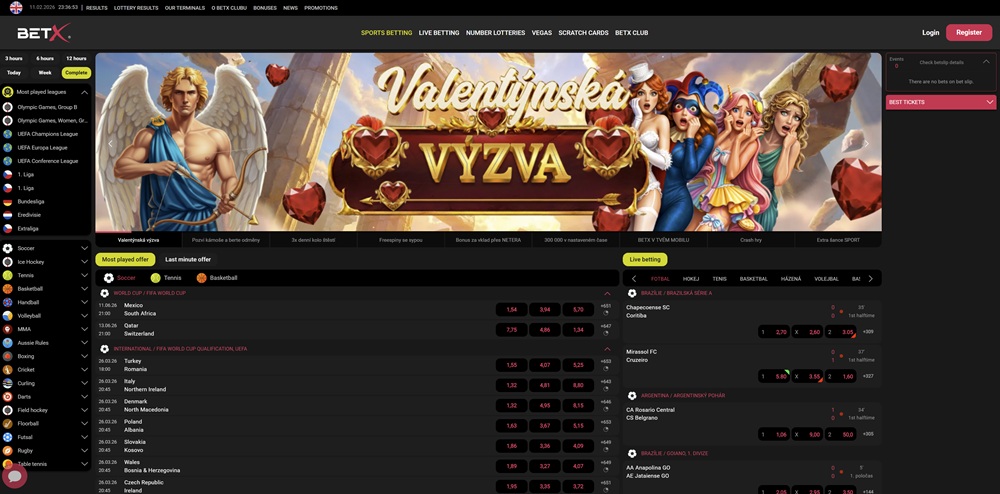The height and width of the screenshot is (494, 1000).
Task: Collapse the betslip details panel
Action: click(987, 62)
